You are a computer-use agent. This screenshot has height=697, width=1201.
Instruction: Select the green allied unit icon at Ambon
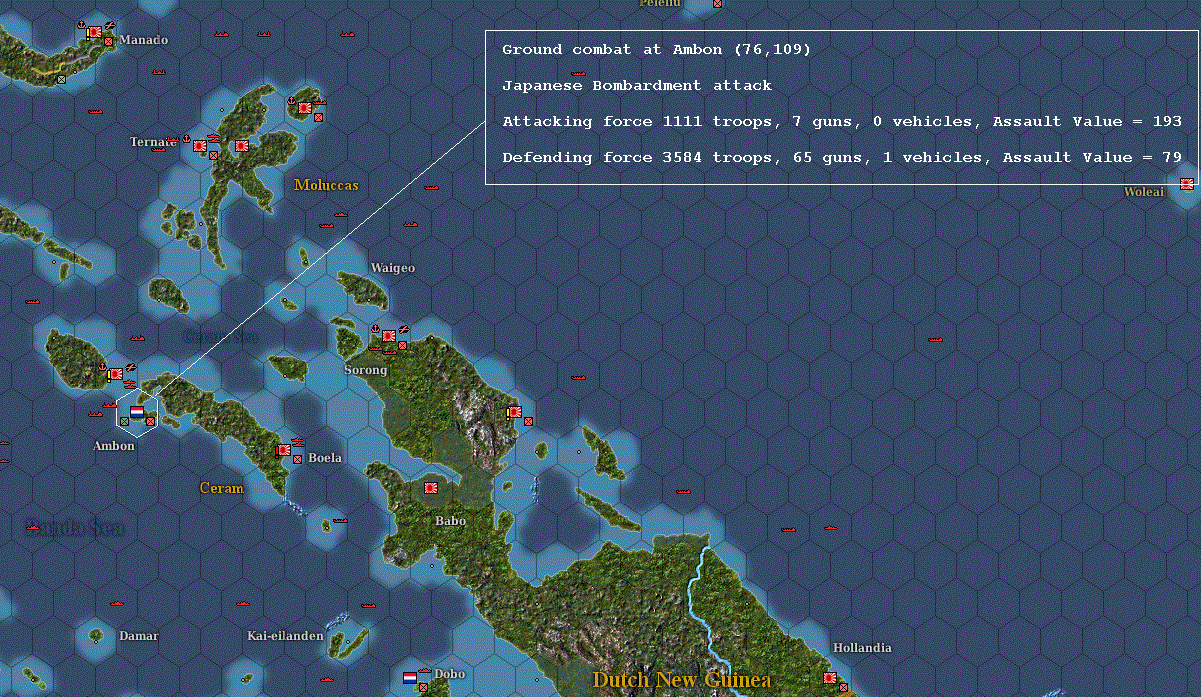pyautogui.click(x=124, y=421)
